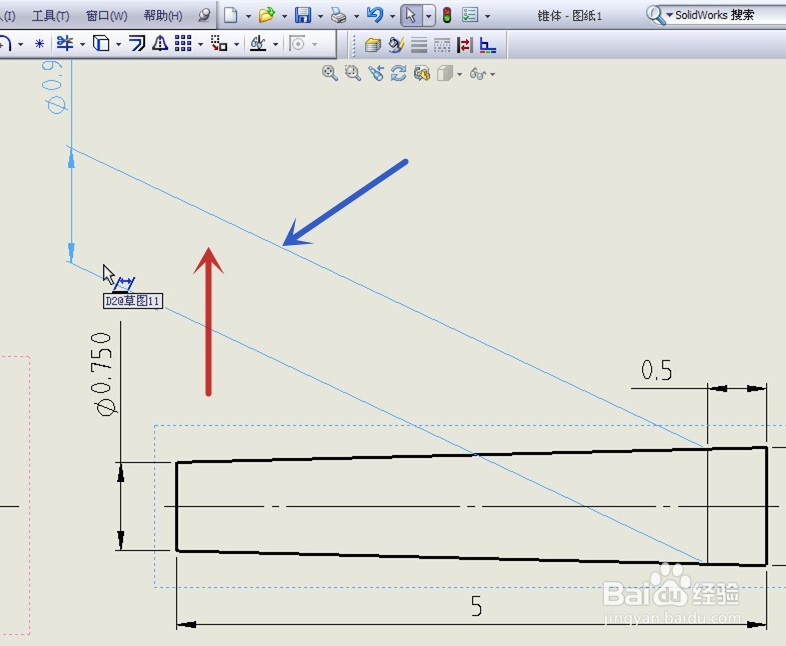Expand the New document dropdown arrow
This screenshot has height=646, width=786.
pos(248,16)
